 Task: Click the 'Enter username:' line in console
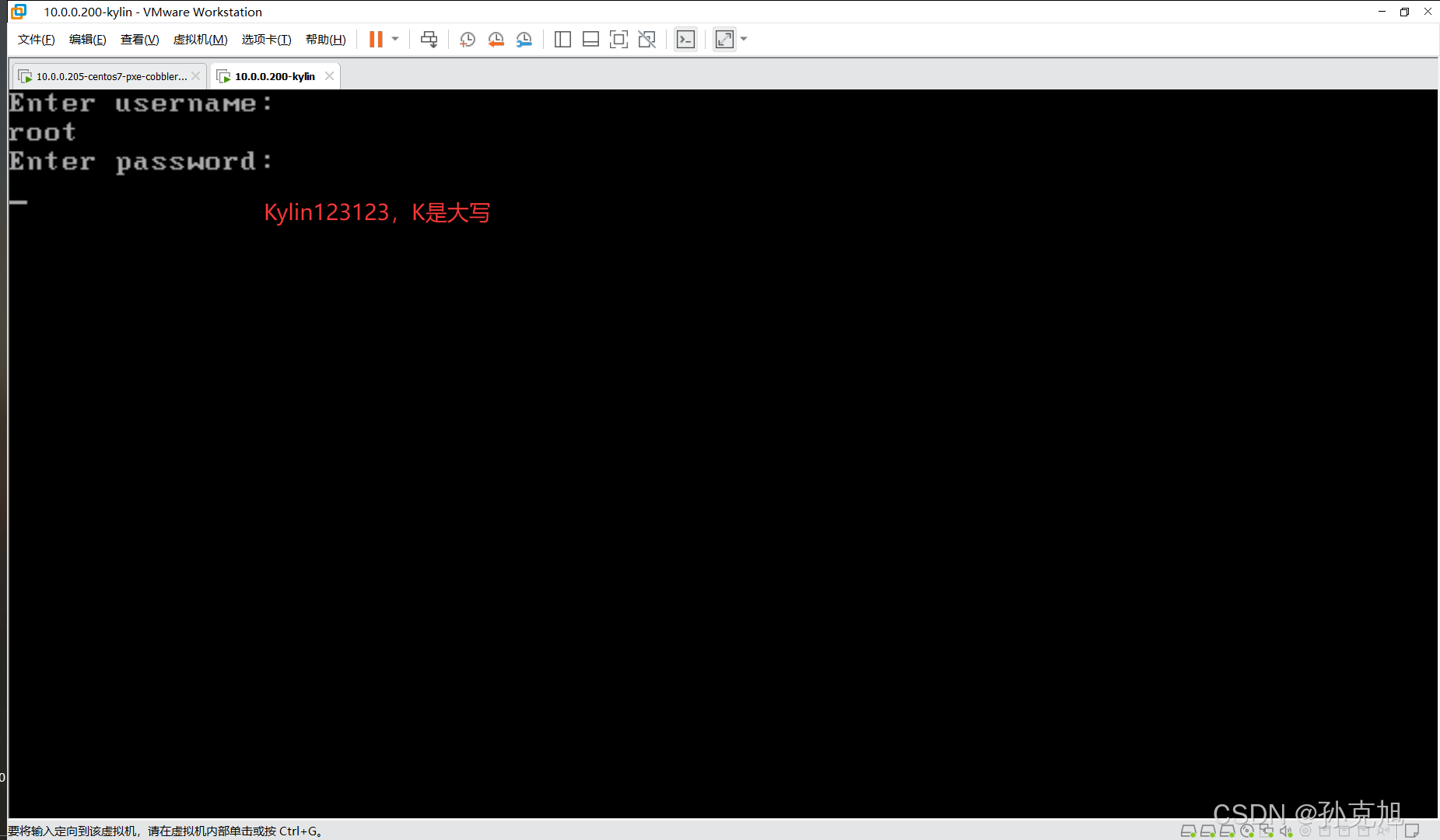point(141,103)
